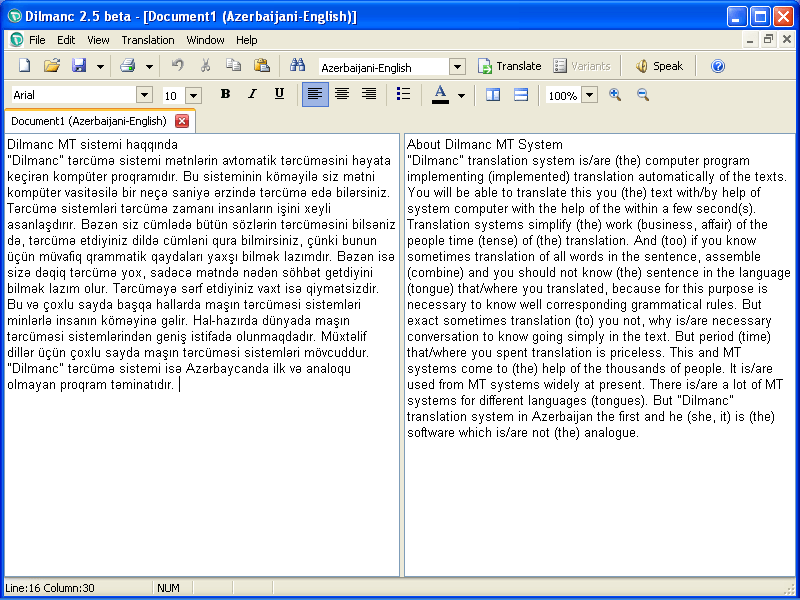Minimize the Dilmanc application window
The image size is (800, 600).
click(x=737, y=17)
